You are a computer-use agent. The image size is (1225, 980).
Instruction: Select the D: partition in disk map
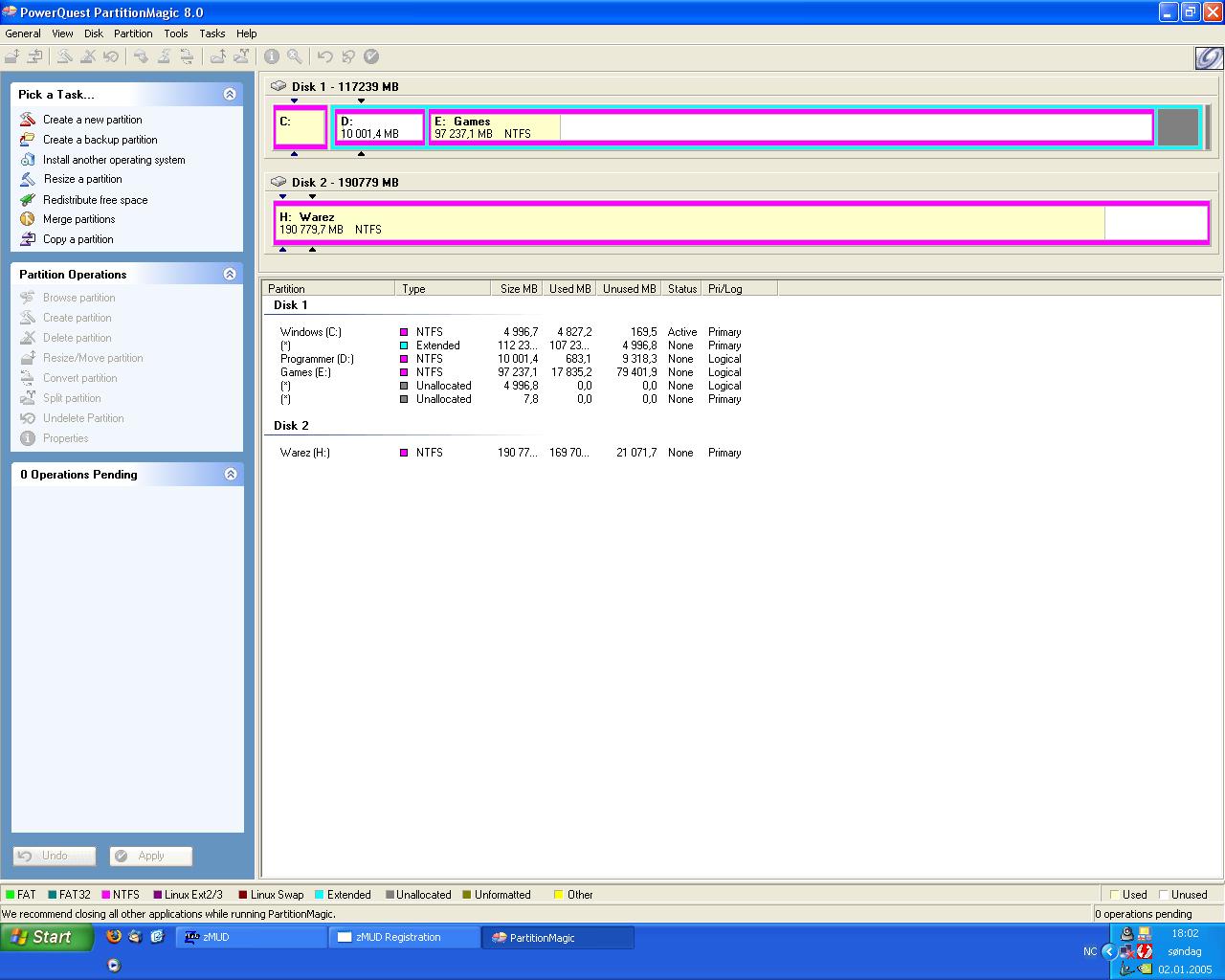point(380,127)
